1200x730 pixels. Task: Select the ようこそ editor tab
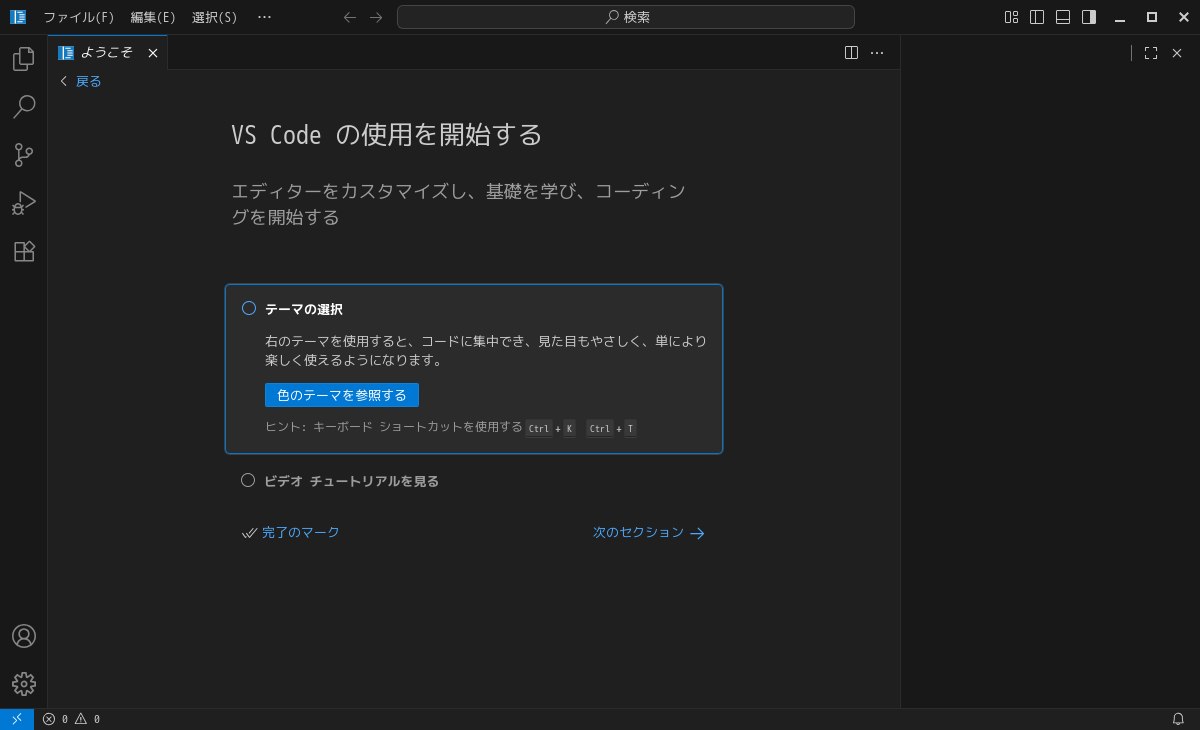pyautogui.click(x=107, y=53)
